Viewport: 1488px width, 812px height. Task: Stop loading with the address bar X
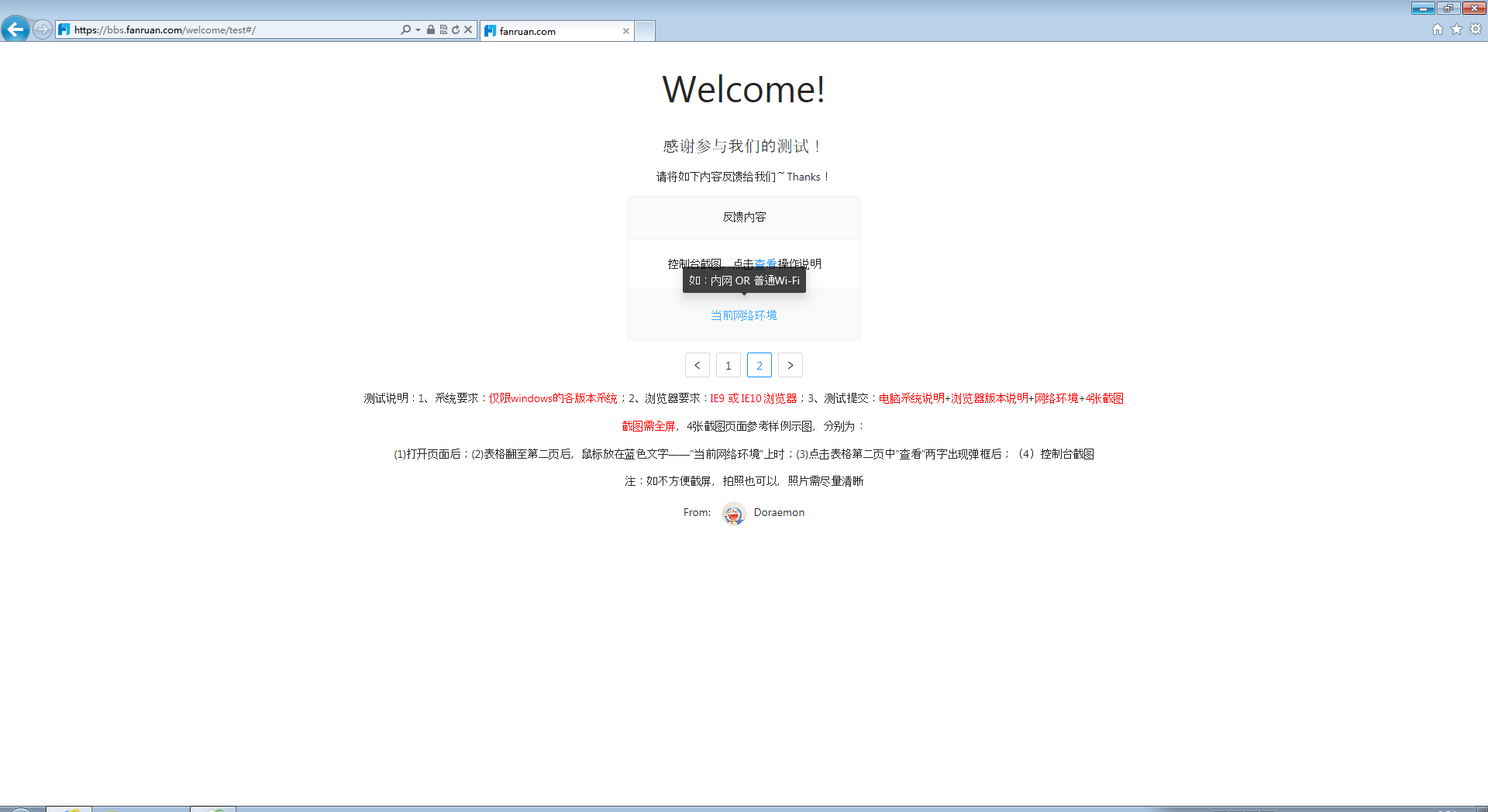pos(468,29)
